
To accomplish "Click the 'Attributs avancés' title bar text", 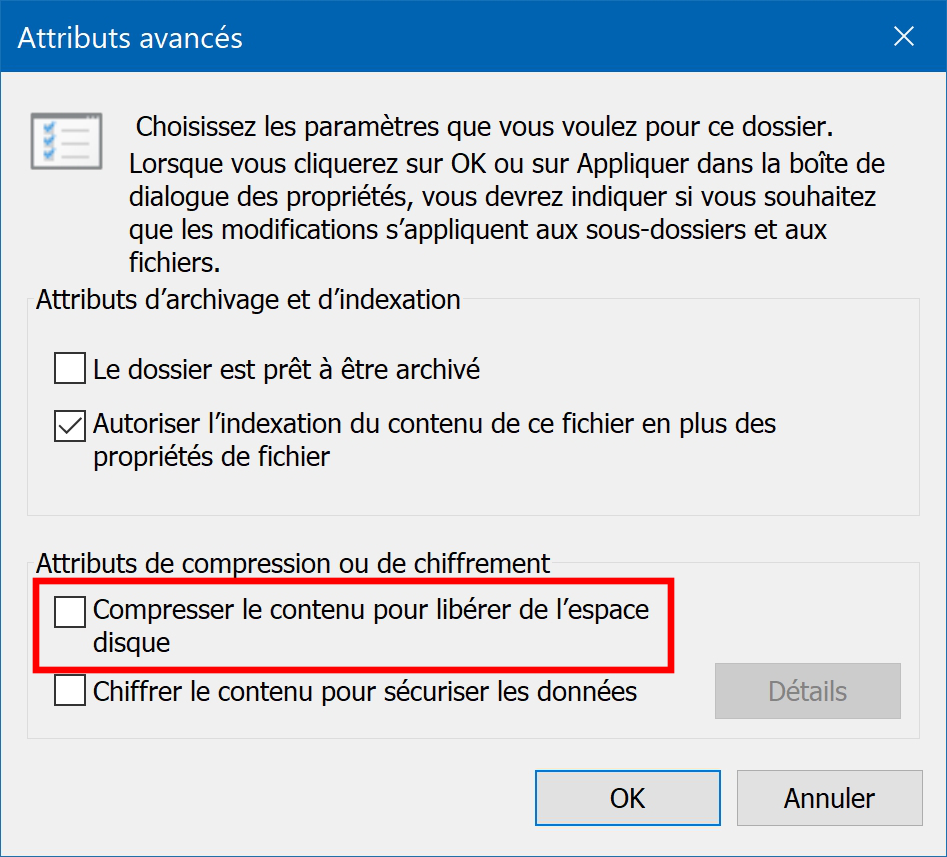I will [x=130, y=38].
